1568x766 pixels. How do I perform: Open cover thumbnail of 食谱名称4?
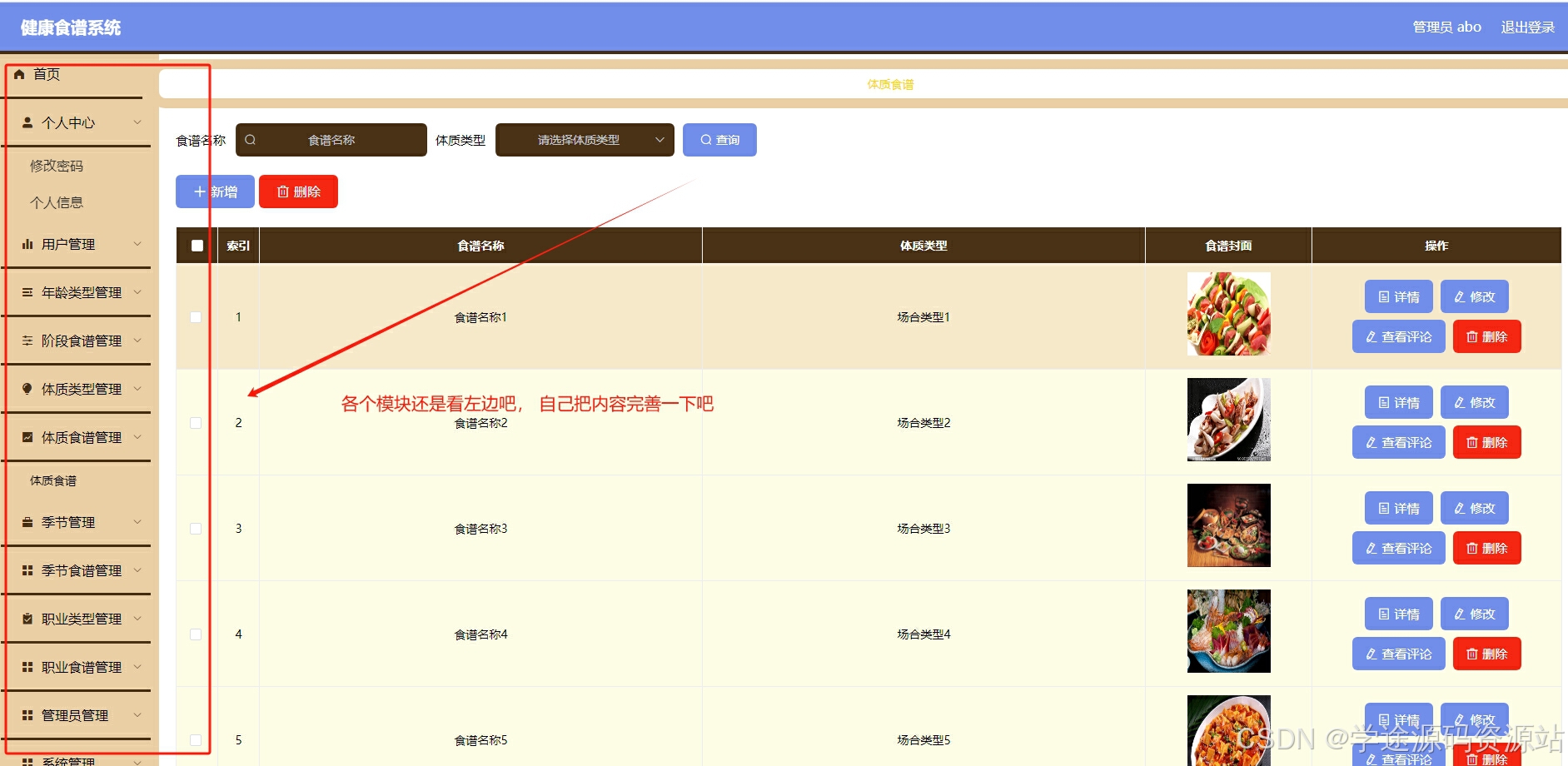coord(1228,631)
